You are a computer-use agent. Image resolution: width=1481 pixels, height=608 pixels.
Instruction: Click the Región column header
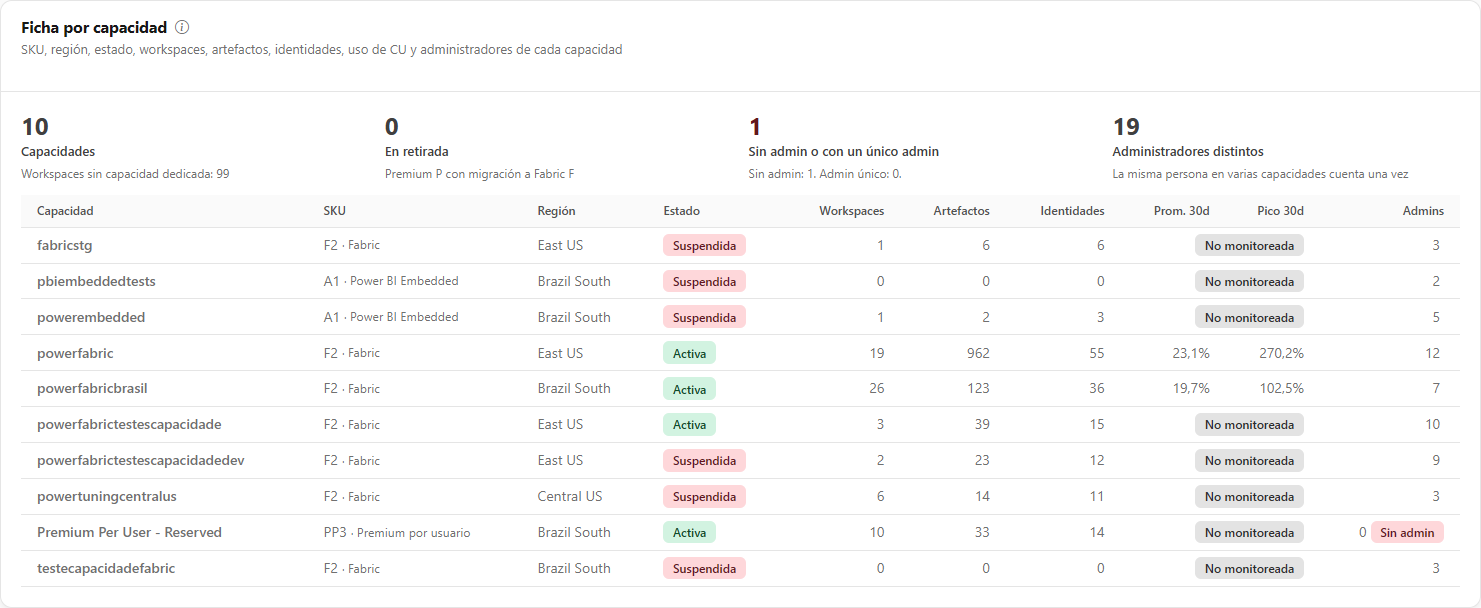coord(556,211)
